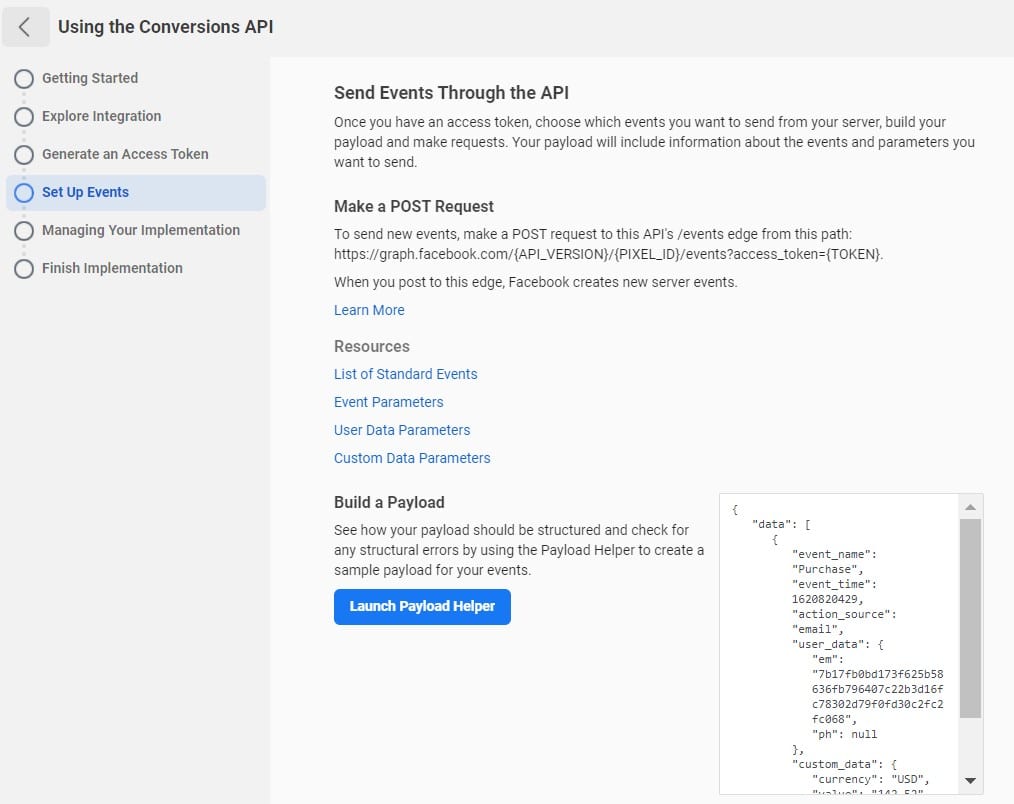Click the Set Up Events step circle
1014x804 pixels.
[x=24, y=193]
